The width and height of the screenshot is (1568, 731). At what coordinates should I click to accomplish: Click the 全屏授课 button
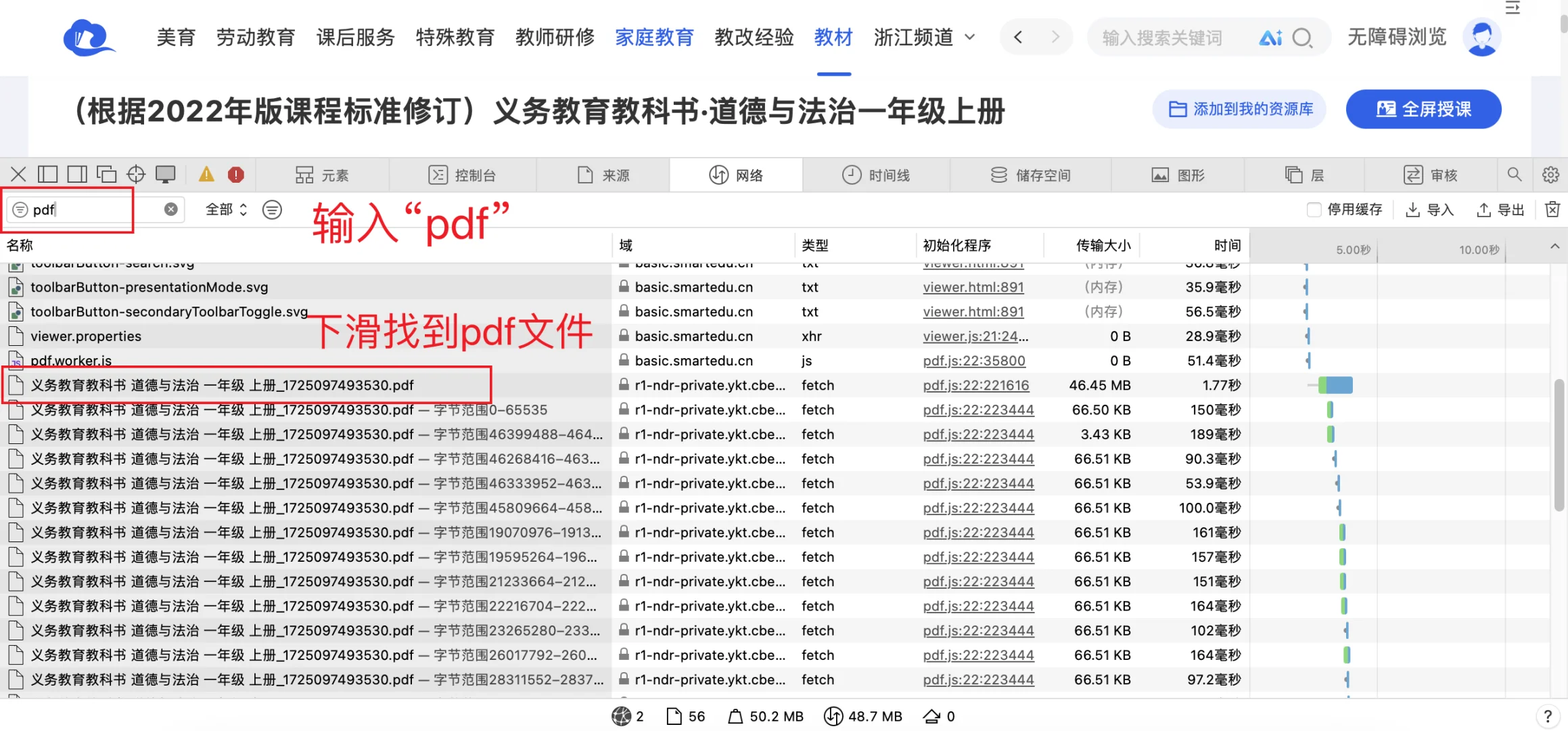click(1423, 109)
